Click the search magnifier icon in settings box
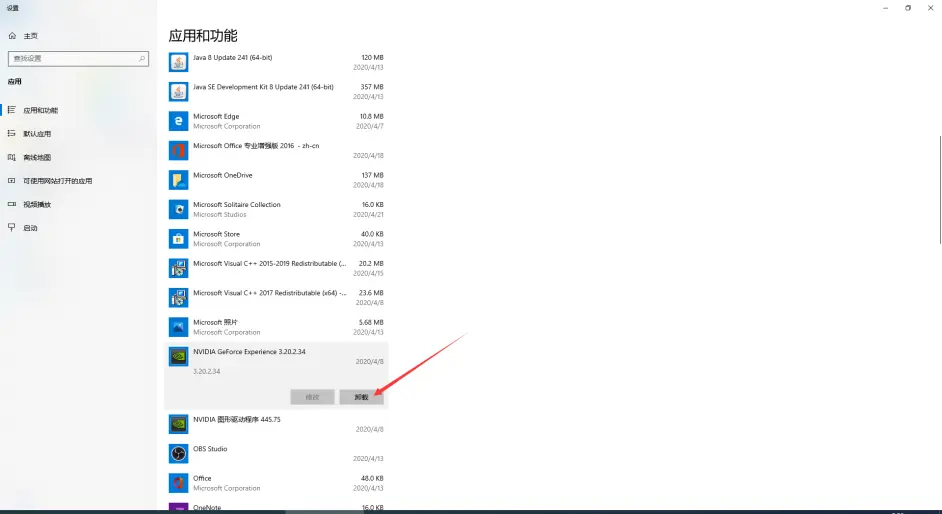The height and width of the screenshot is (514, 942). click(142, 59)
